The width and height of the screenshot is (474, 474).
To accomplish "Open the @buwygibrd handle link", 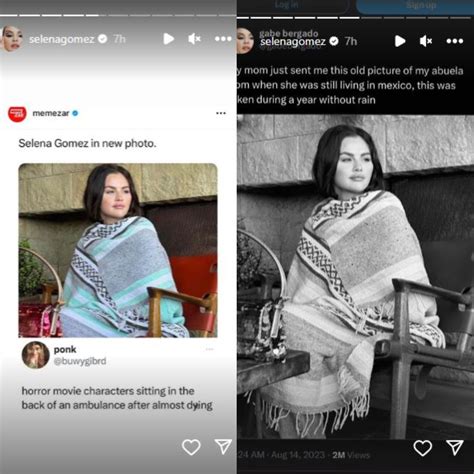I will tap(80, 361).
